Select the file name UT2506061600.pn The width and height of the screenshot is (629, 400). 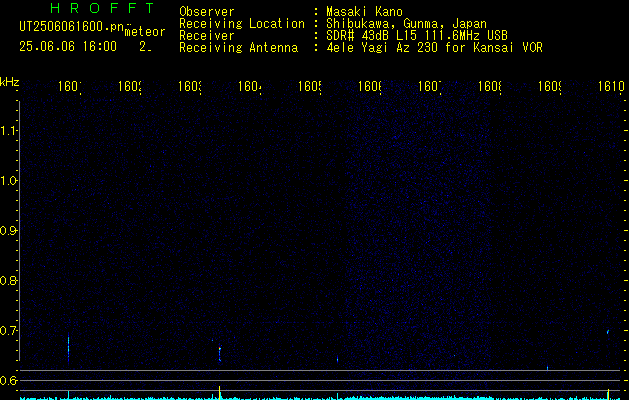tap(72, 26)
